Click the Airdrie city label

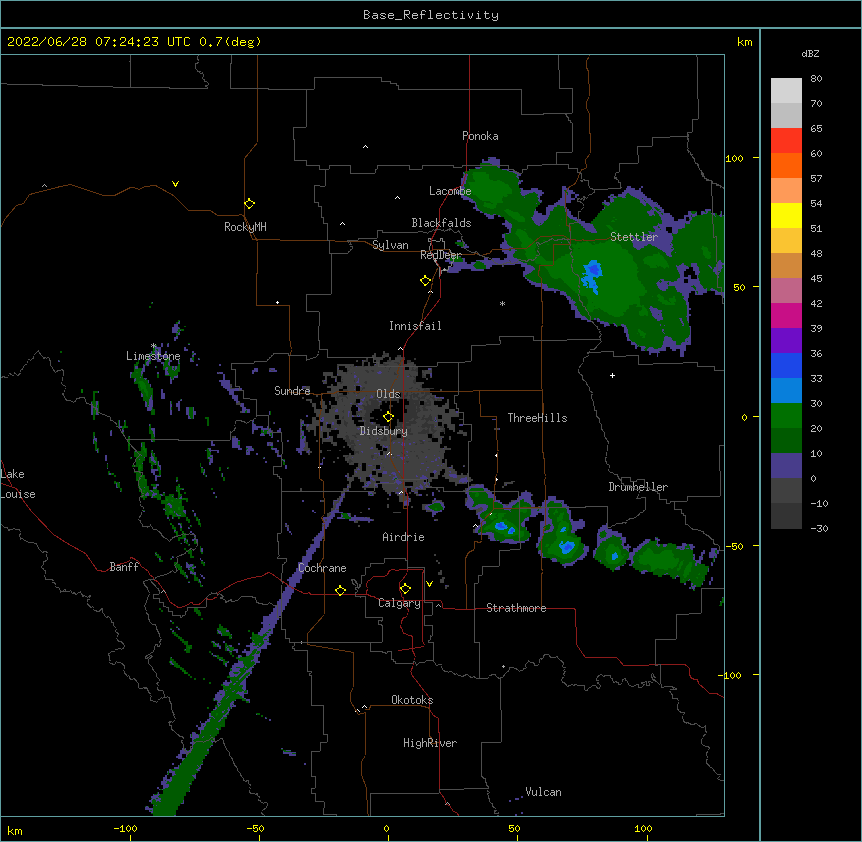[403, 537]
